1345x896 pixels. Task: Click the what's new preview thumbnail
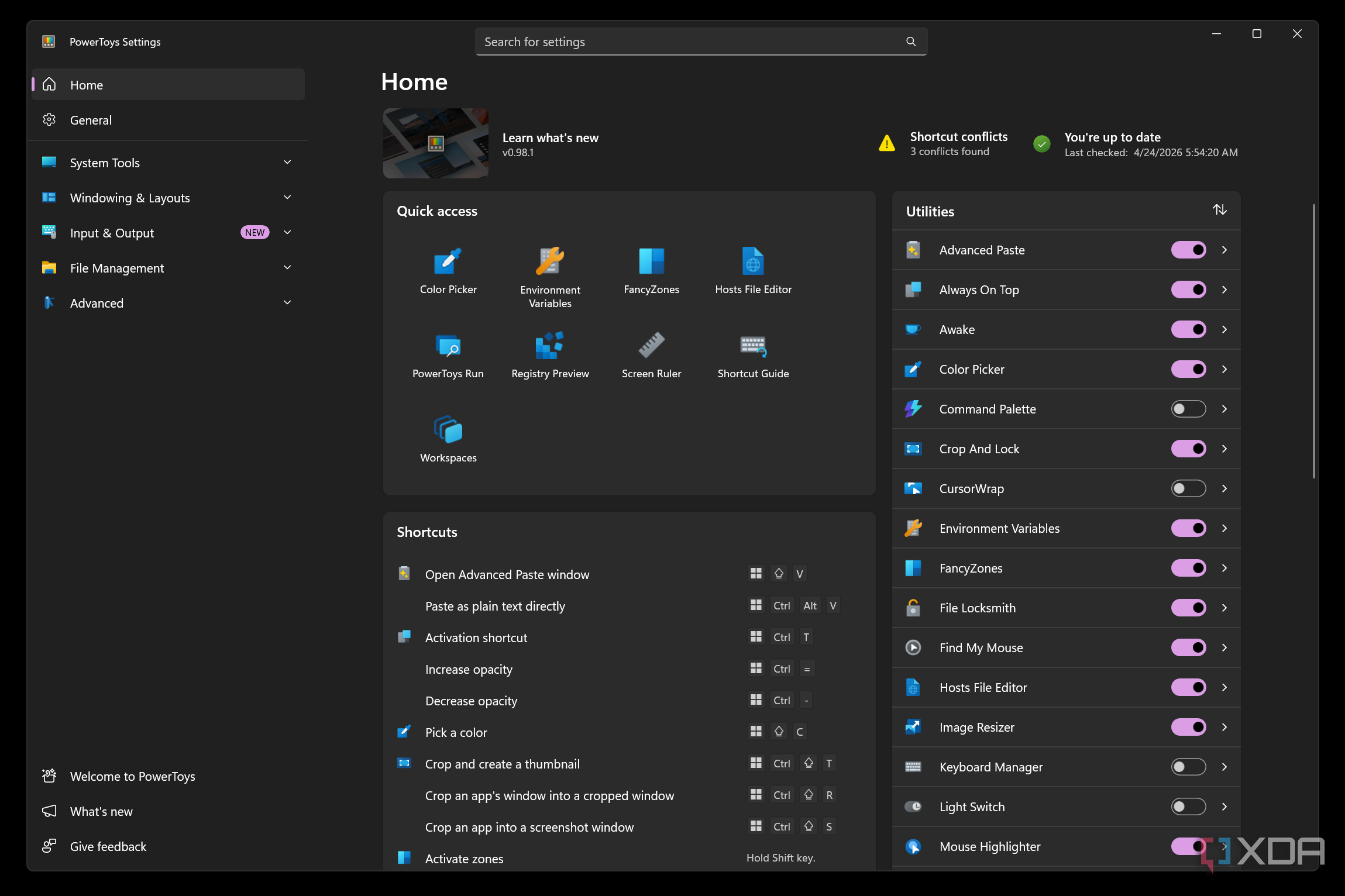435,143
